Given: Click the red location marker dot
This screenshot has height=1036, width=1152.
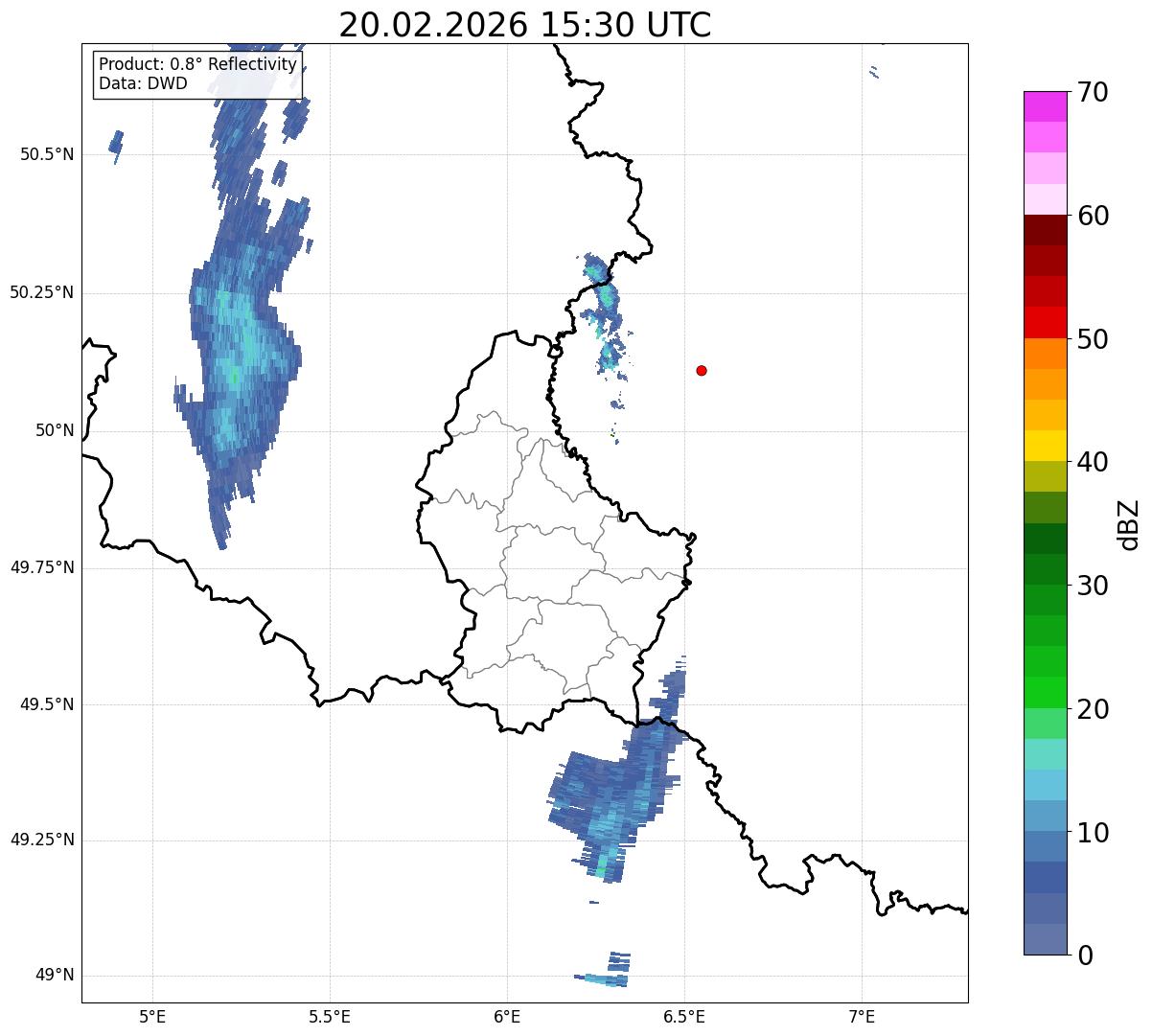Looking at the screenshot, I should click(702, 370).
